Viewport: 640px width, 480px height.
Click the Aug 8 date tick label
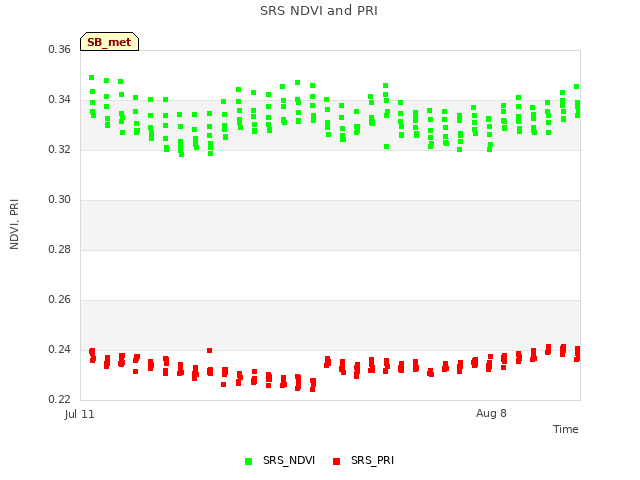(491, 413)
